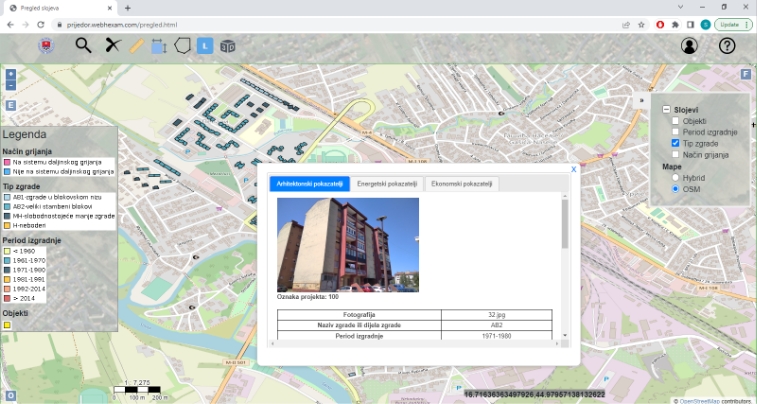Toggle the blue L legend button
Viewport: 757px width, 404px height.
(x=204, y=45)
